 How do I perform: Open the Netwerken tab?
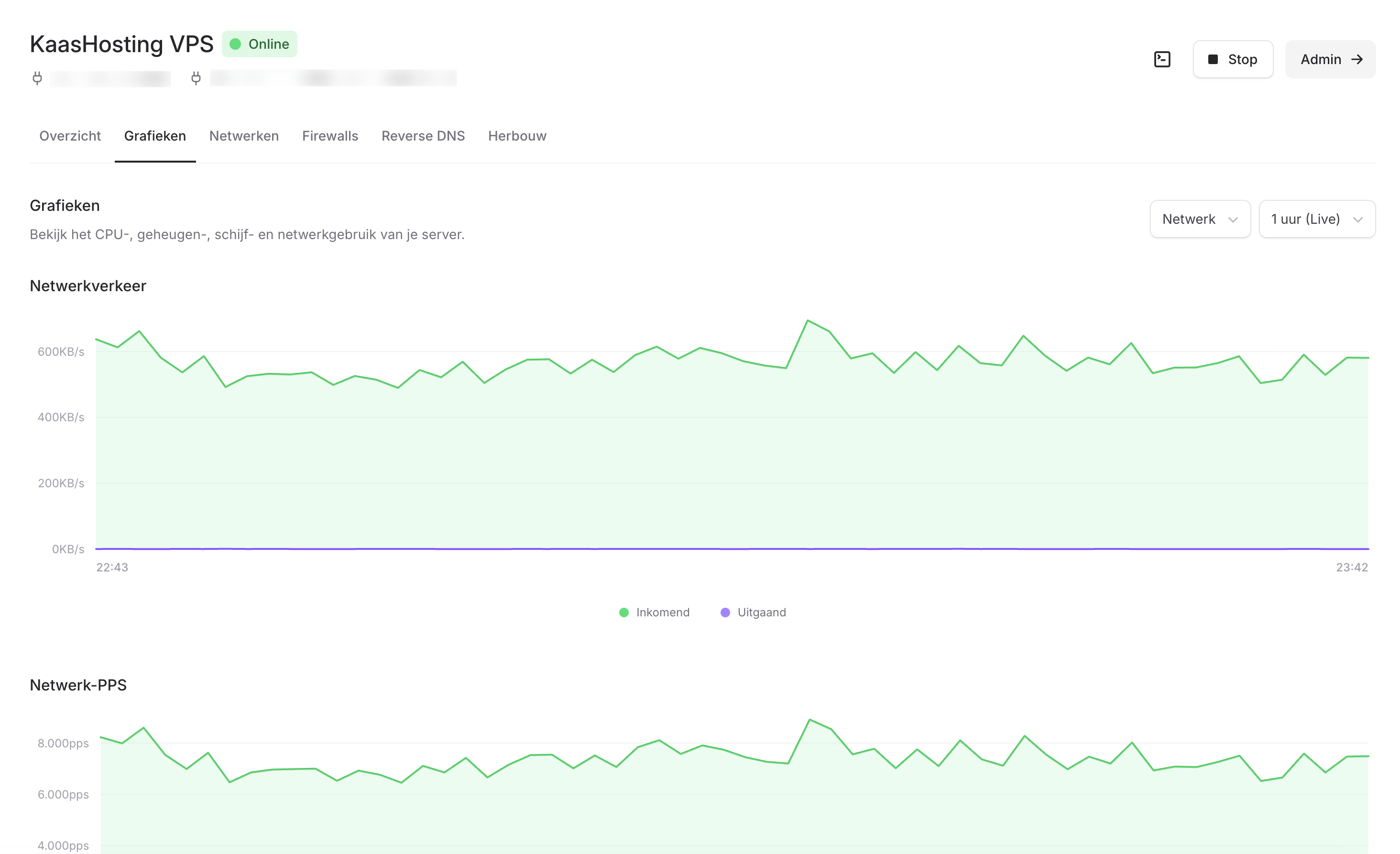[244, 136]
